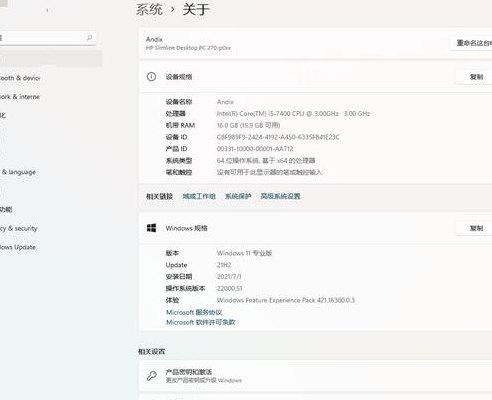Click the sidebar search input field
Viewport: 492px width, 400px height.
click(x=47, y=38)
